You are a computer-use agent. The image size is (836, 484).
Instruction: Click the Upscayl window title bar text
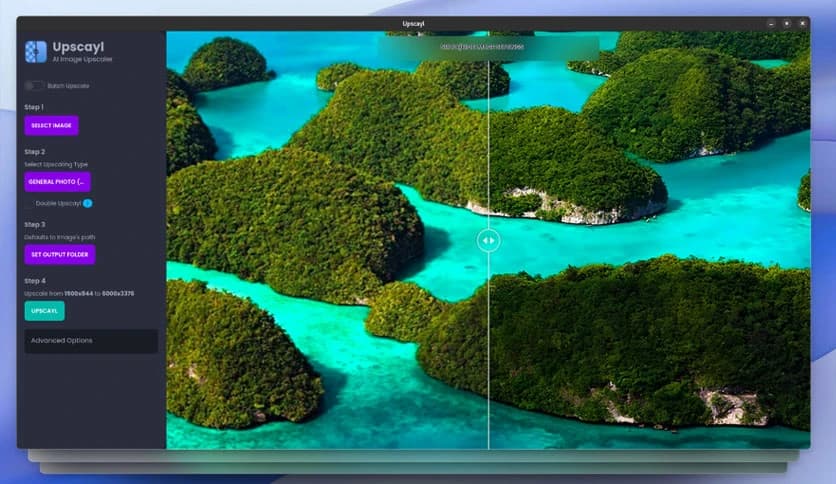(413, 23)
